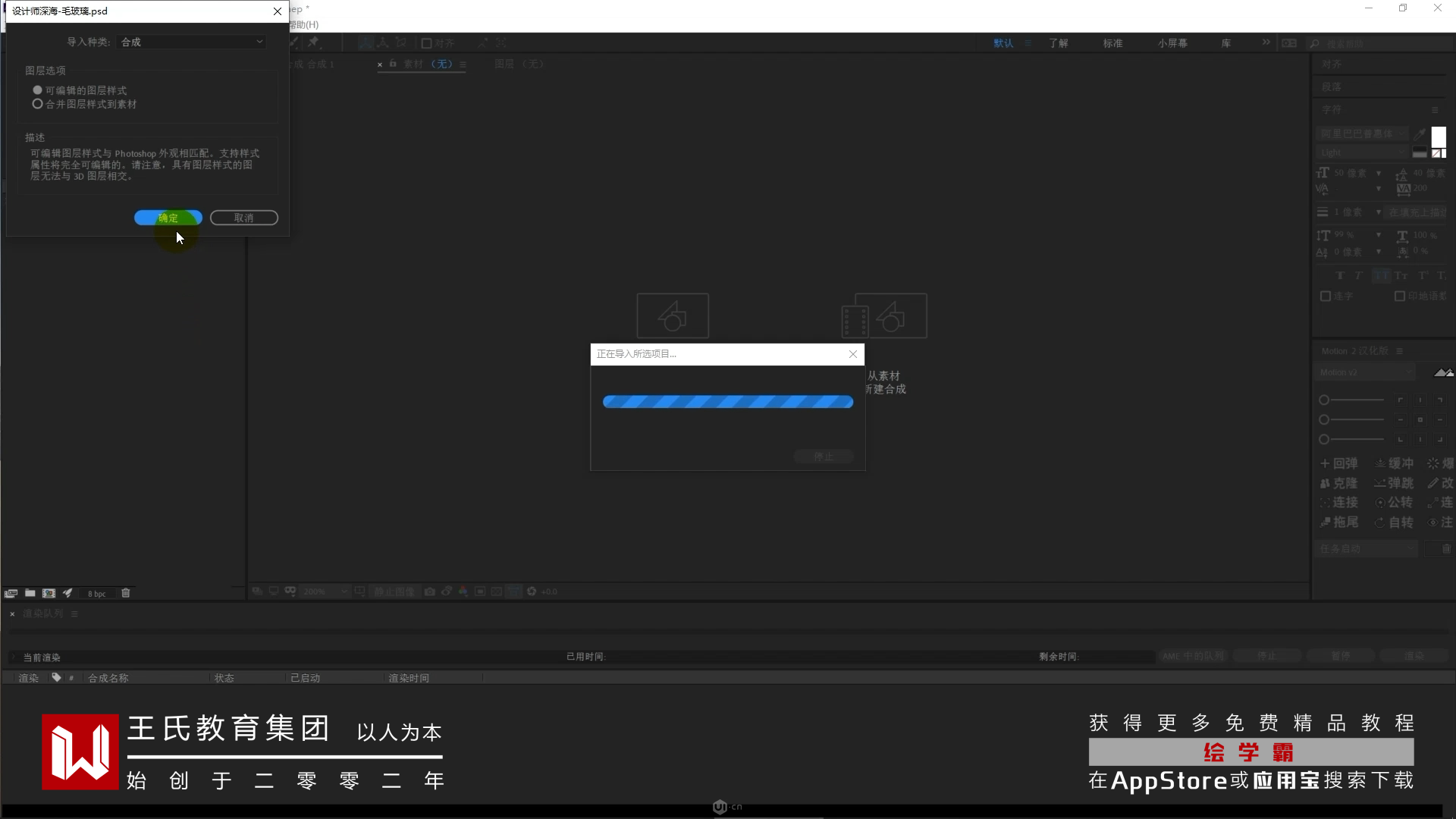
Task: Enable the 连字 ligatures checkbox
Action: coord(1326,297)
